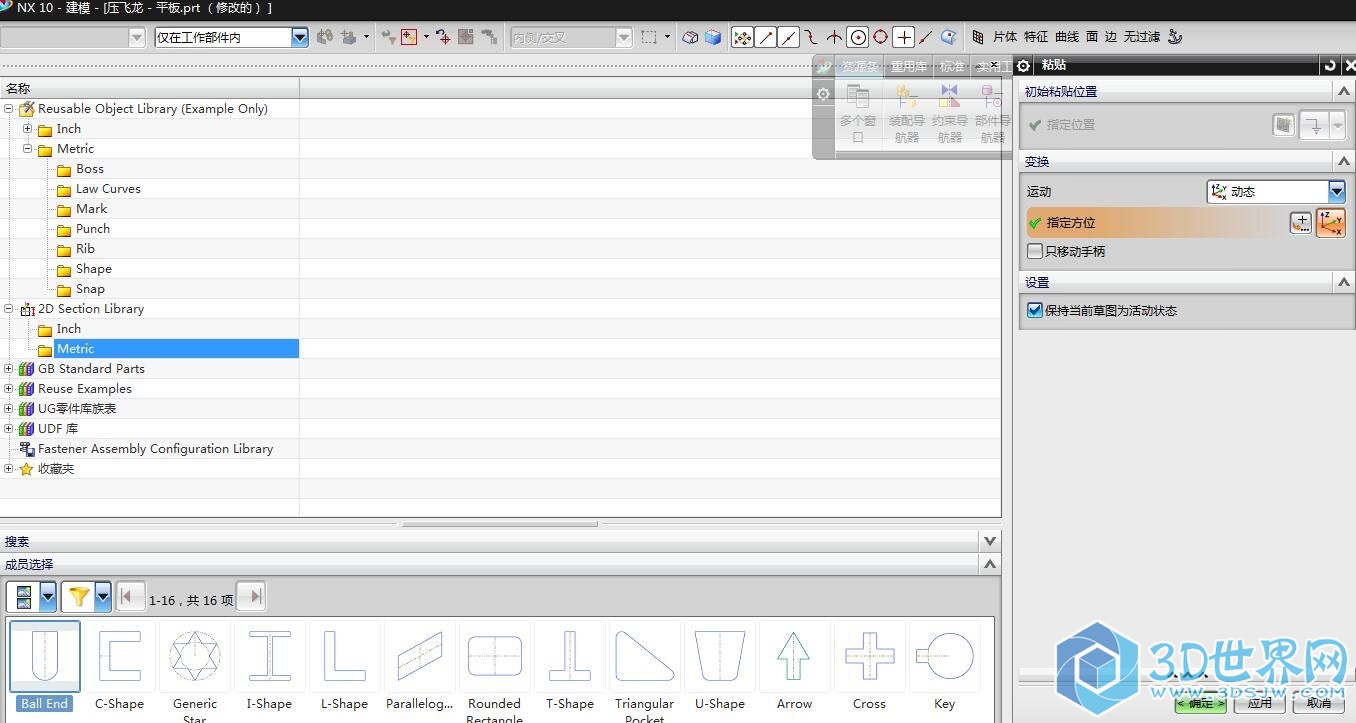The width and height of the screenshot is (1356, 723).
Task: Collapse the 成员选择 member selection panel
Action: (x=990, y=564)
